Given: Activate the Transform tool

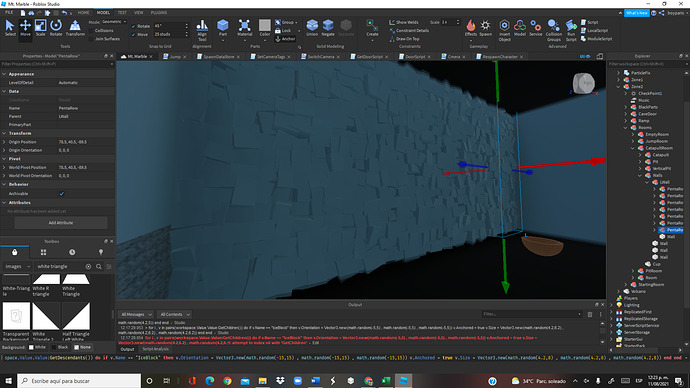Looking at the screenshot, I should point(75,28).
